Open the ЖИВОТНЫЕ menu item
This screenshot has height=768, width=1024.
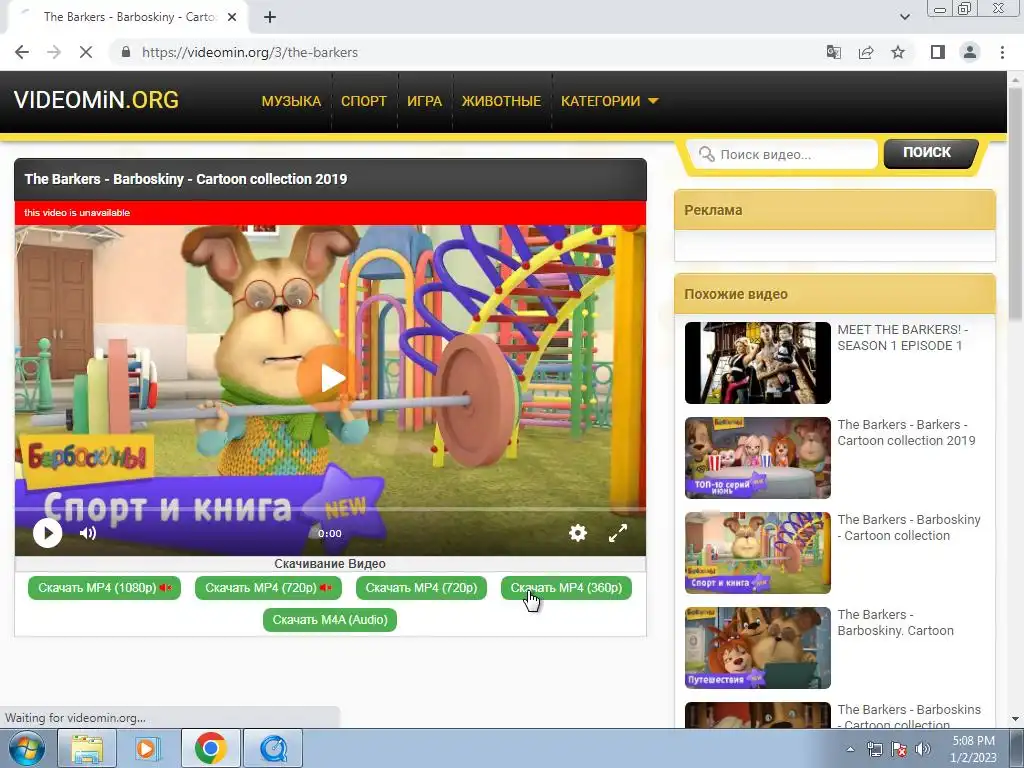pos(501,101)
